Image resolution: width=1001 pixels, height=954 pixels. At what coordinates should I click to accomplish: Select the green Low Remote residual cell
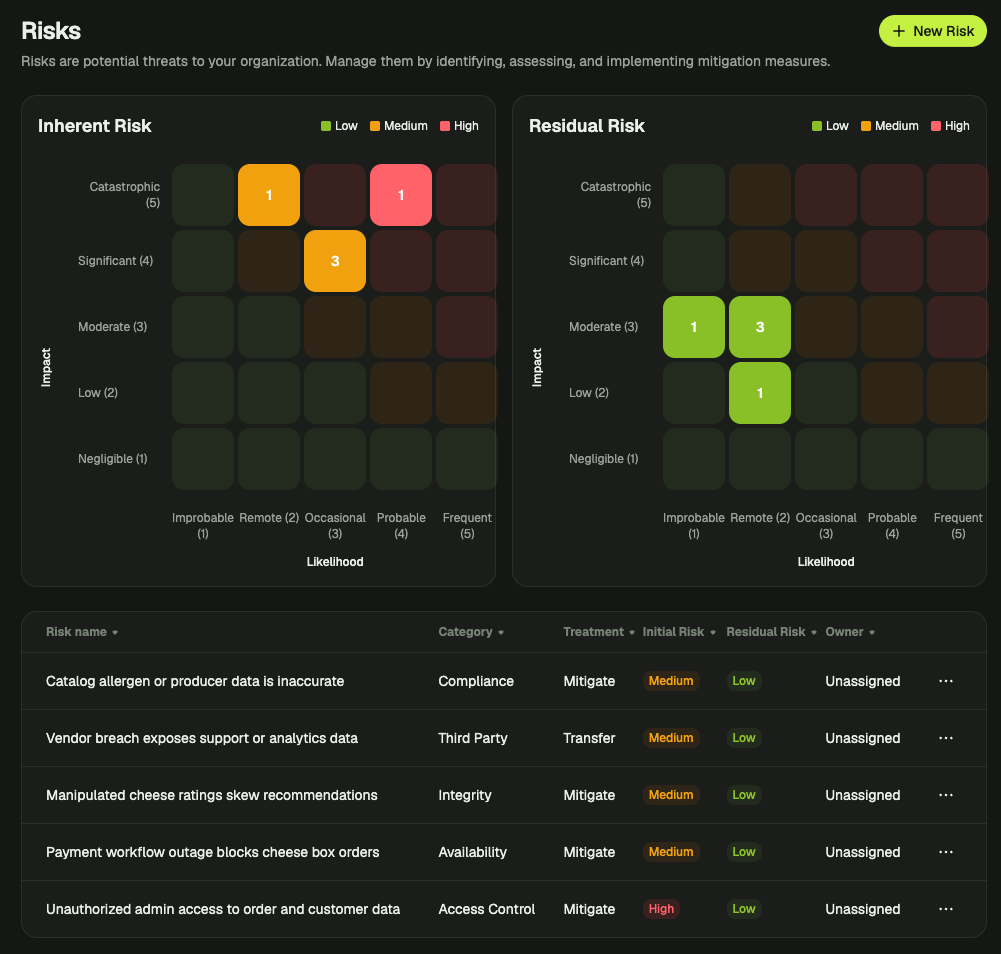point(760,393)
